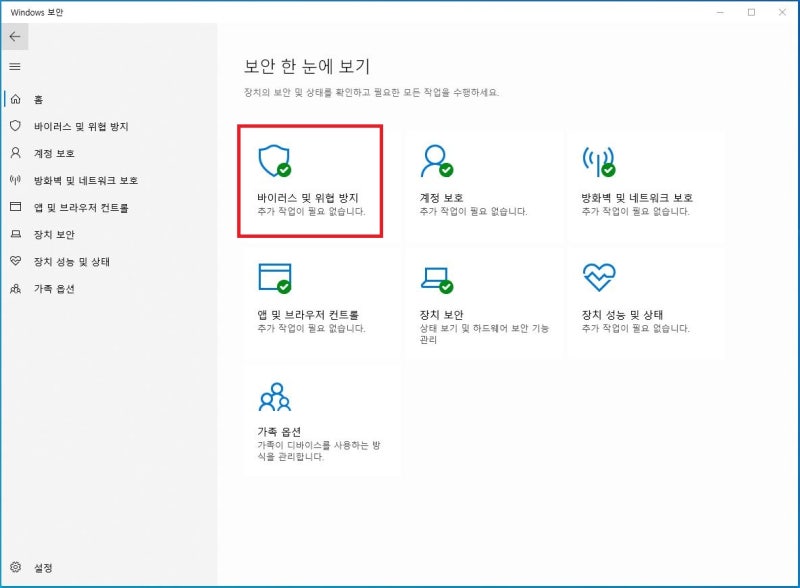Click the person icon for 계정 보호 in sidebar
This screenshot has height=588, width=800.
point(16,153)
